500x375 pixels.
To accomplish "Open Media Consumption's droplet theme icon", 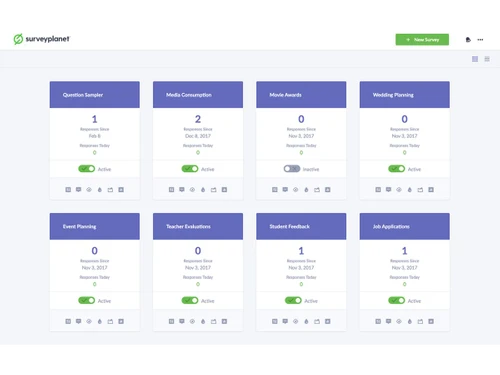I will point(203,190).
